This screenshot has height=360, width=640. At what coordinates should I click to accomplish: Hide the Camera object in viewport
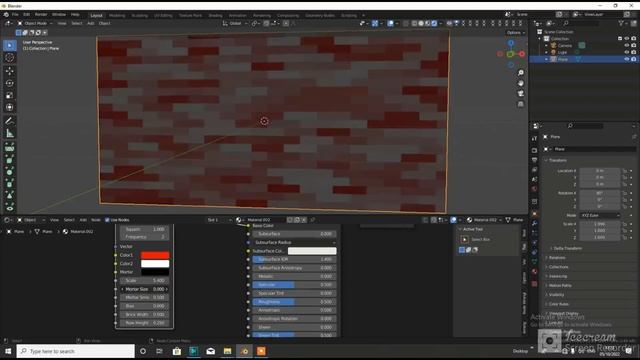coord(627,45)
